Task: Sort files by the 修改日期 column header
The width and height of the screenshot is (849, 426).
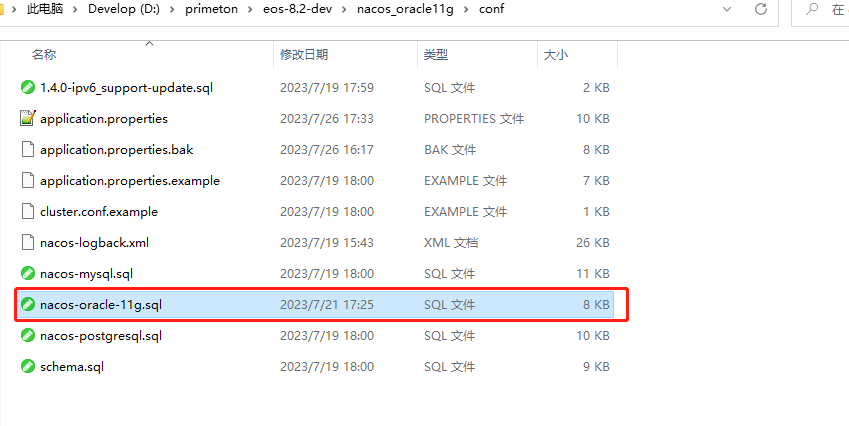Action: coord(304,55)
